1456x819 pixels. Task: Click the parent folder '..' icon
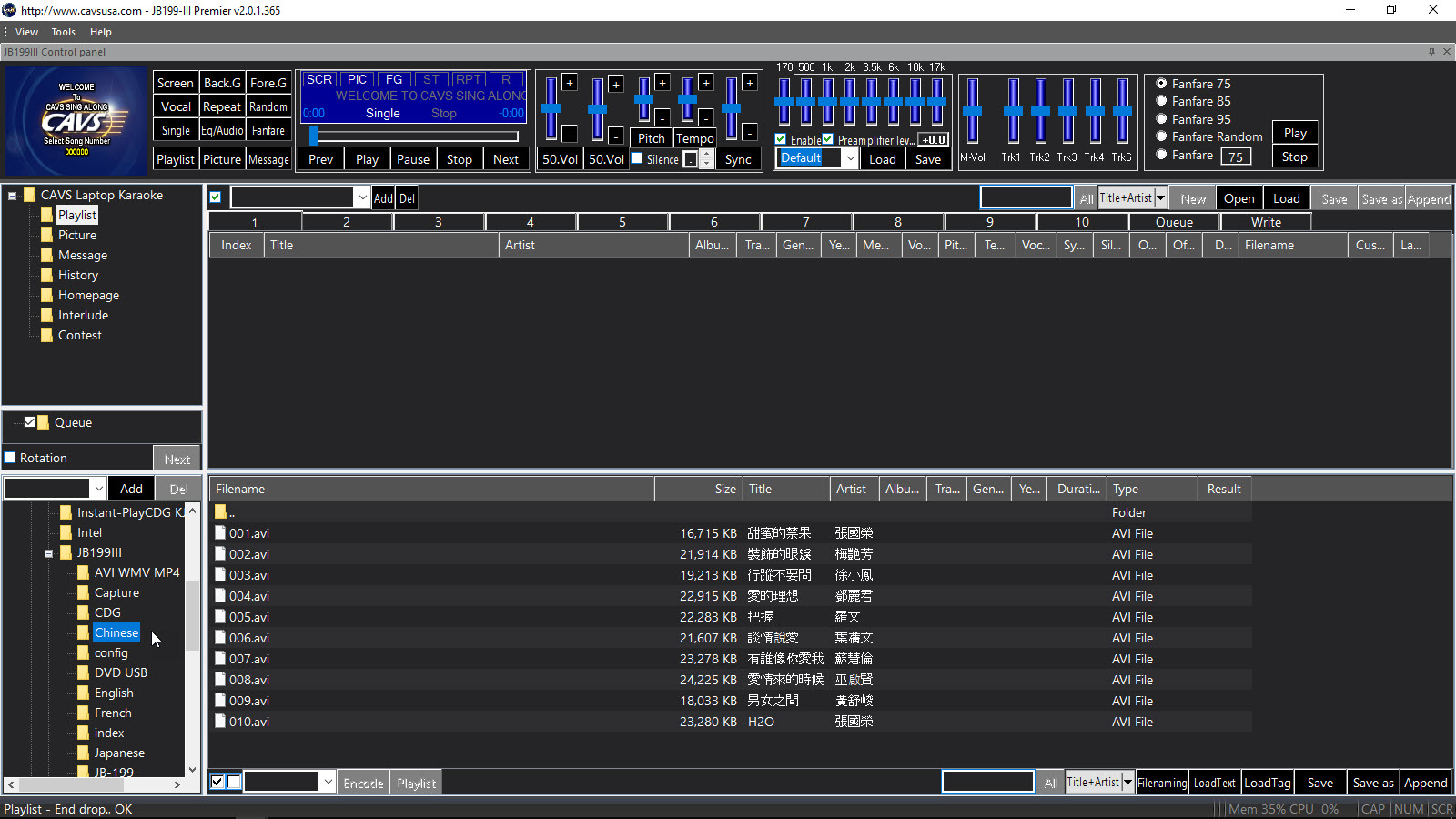coord(220,512)
